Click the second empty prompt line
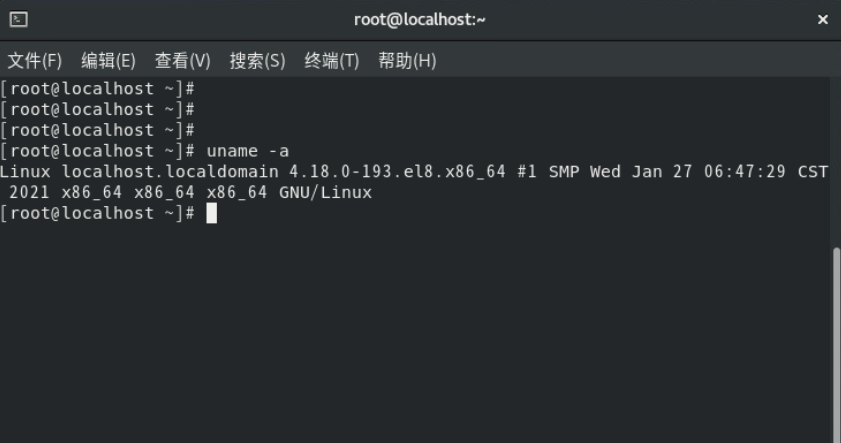841x443 pixels. 97,110
